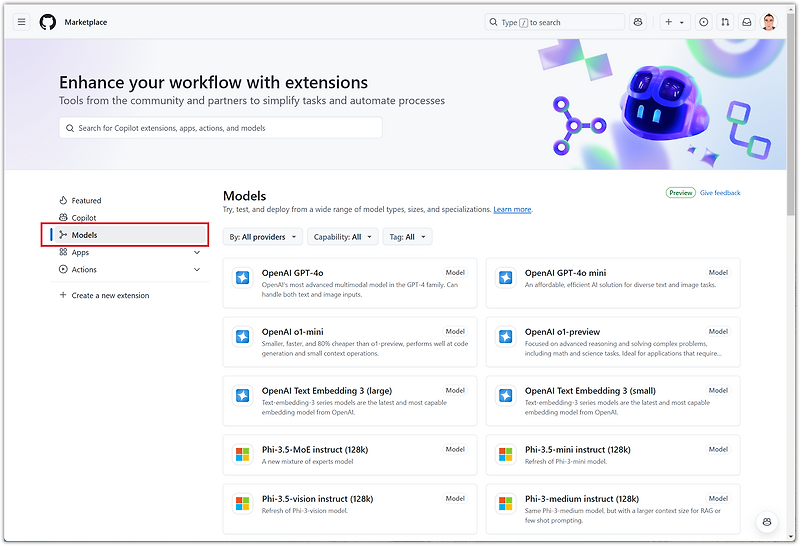Click the Marketplace title in header
This screenshot has height=546, width=800.
tap(86, 22)
